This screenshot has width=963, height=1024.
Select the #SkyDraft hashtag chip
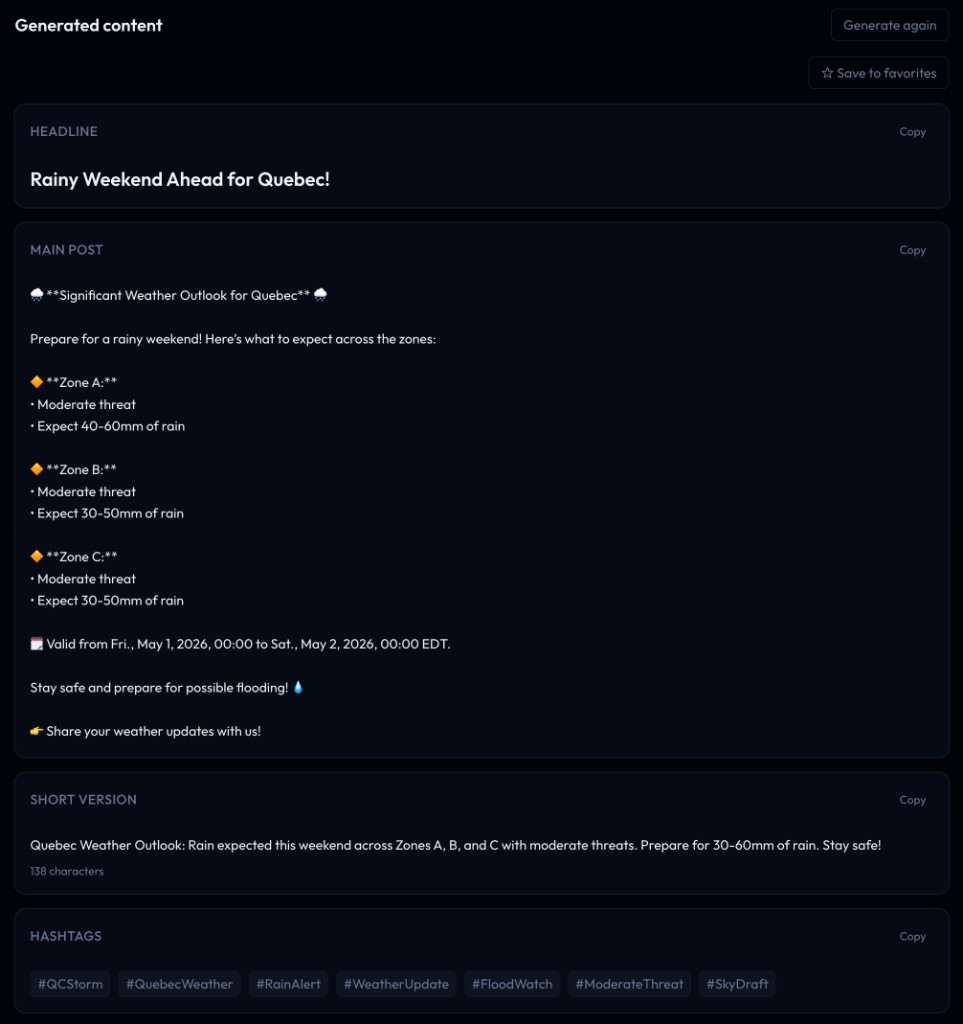click(x=739, y=984)
